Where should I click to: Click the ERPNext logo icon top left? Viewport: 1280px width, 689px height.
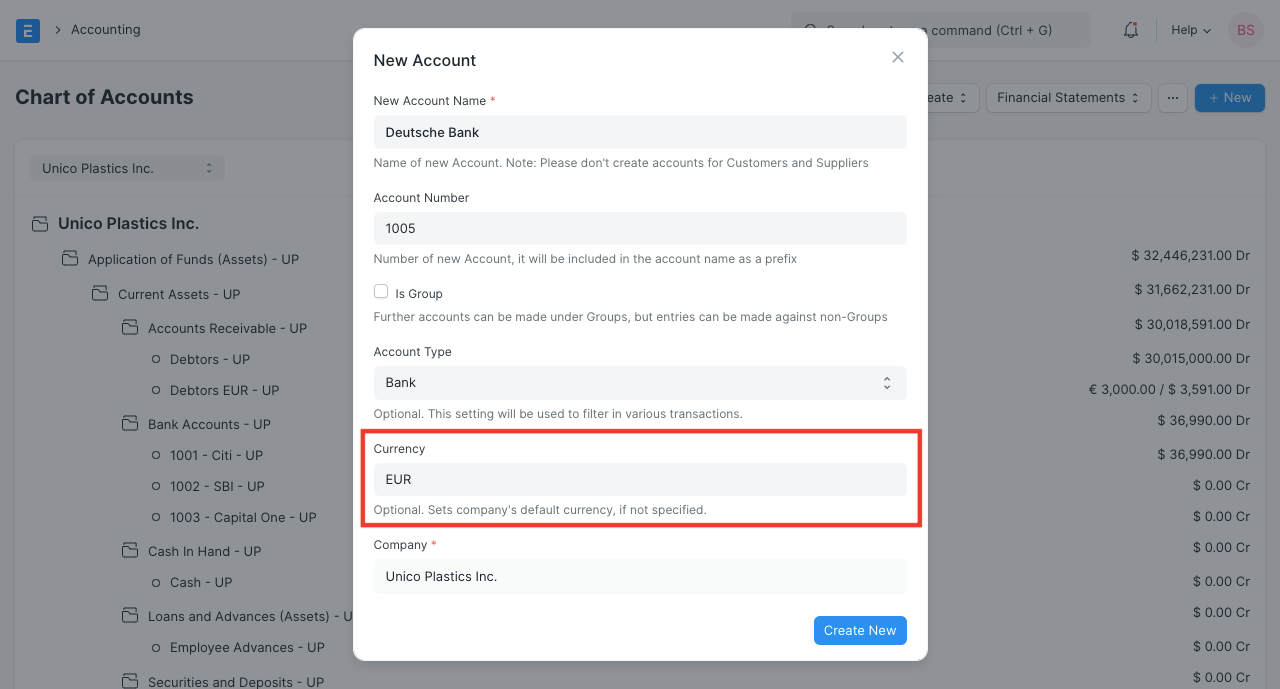pyautogui.click(x=27, y=30)
